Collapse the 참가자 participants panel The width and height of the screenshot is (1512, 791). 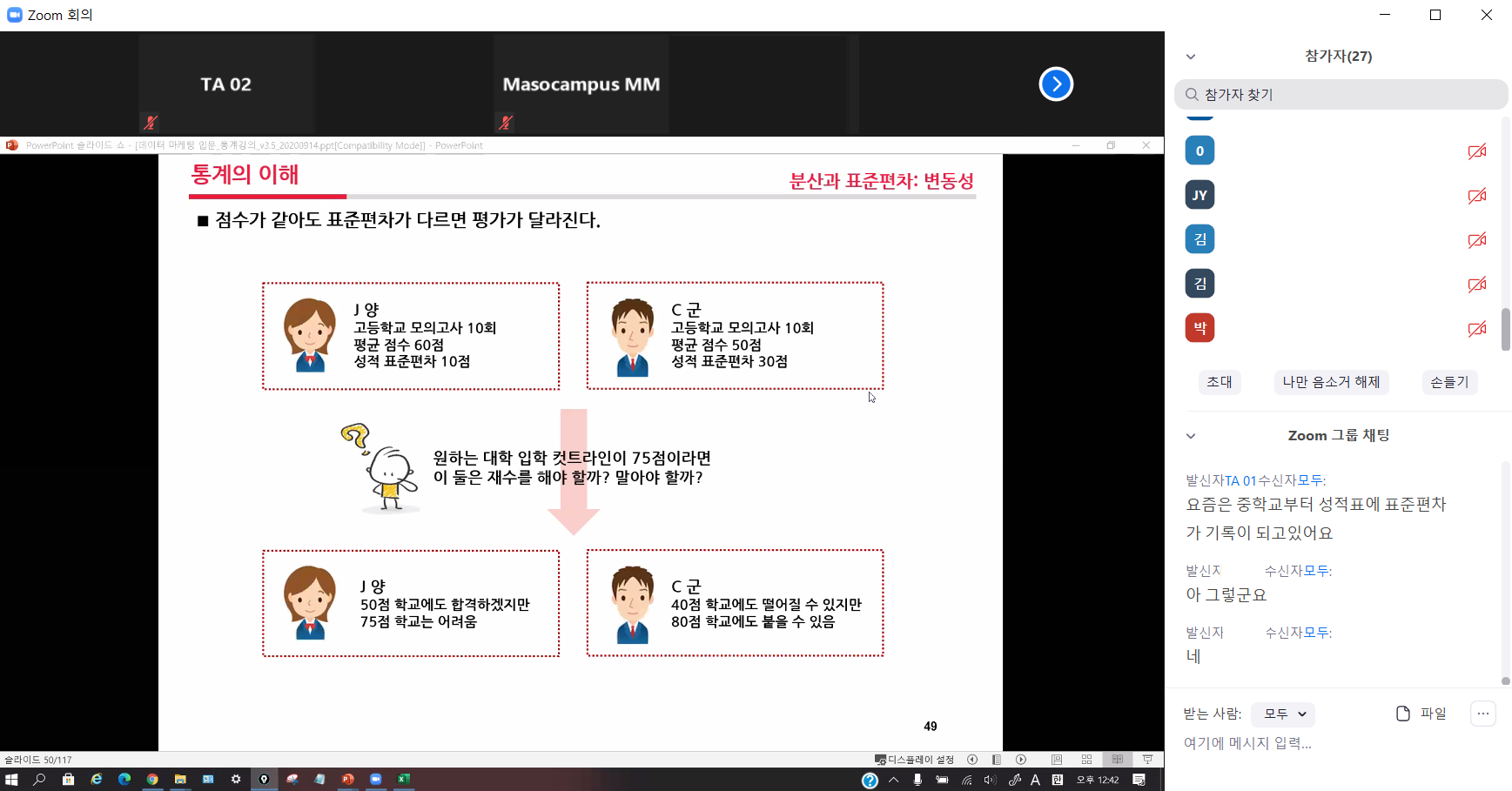(x=1191, y=57)
